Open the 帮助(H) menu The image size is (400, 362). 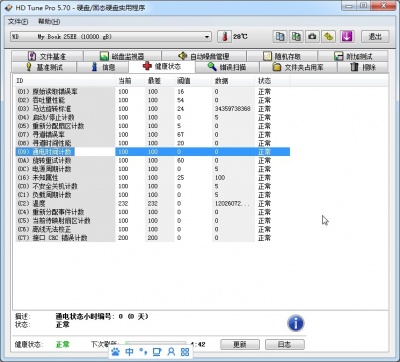pos(49,22)
